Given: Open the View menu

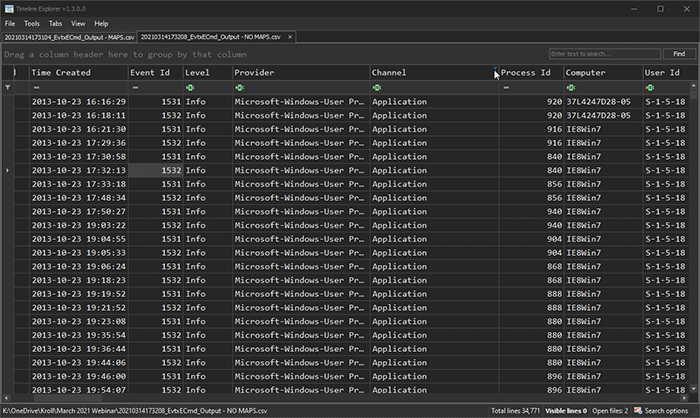Looking at the screenshot, I should pyautogui.click(x=78, y=24).
